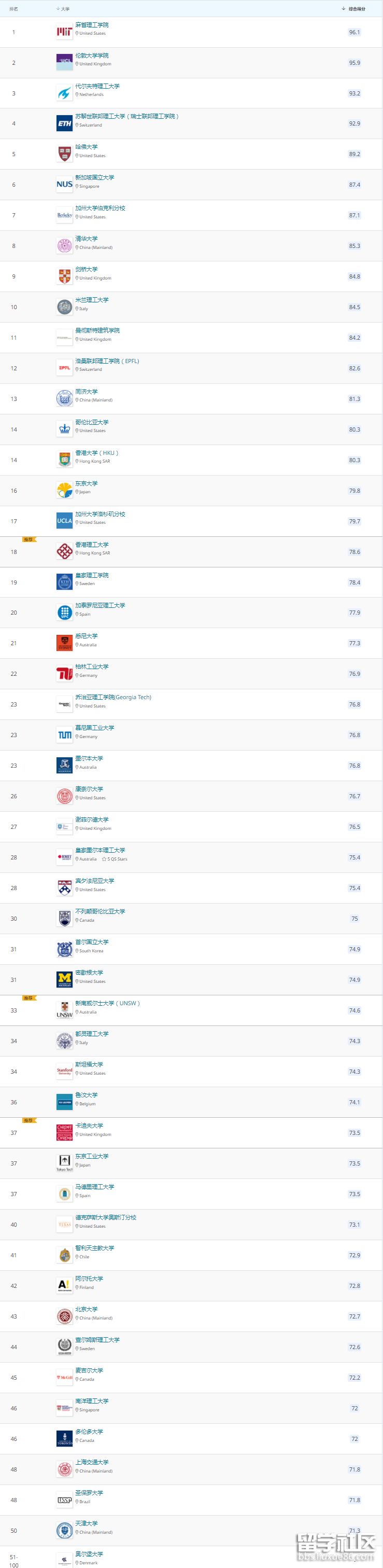The height and width of the screenshot is (1568, 383).
Task: Click the 96.1 score badge
Action: point(354,32)
